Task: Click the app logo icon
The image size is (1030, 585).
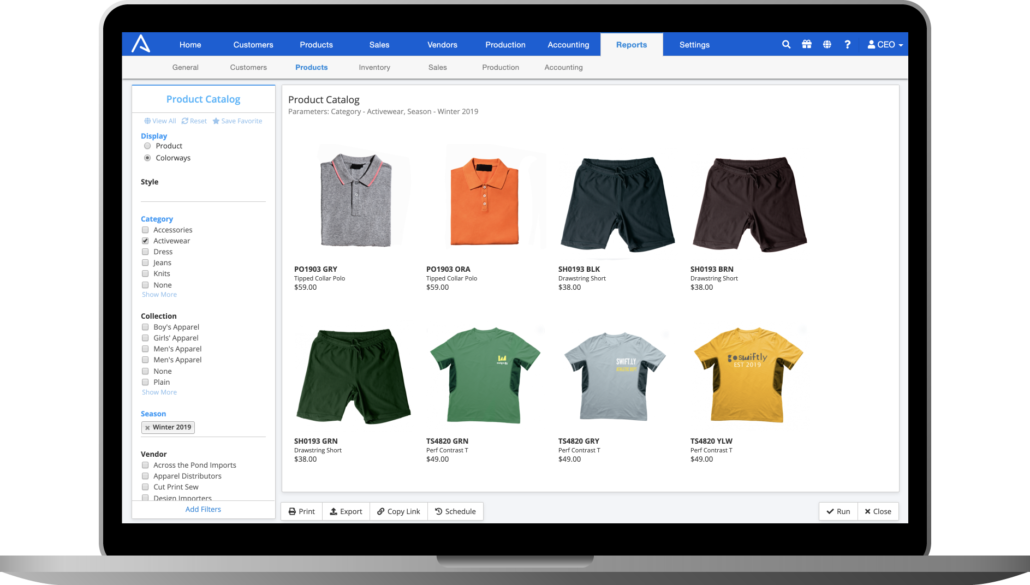Action: 141,44
